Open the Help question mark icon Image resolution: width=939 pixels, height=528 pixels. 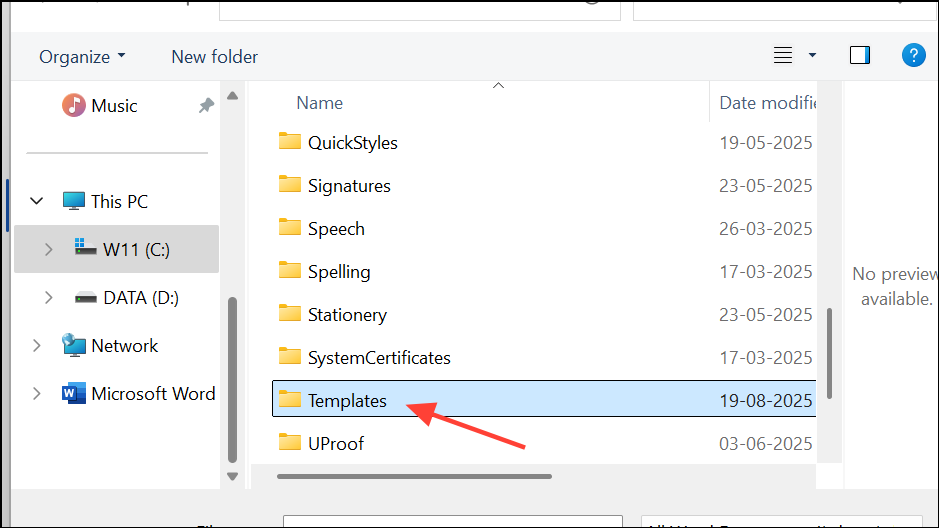913,56
